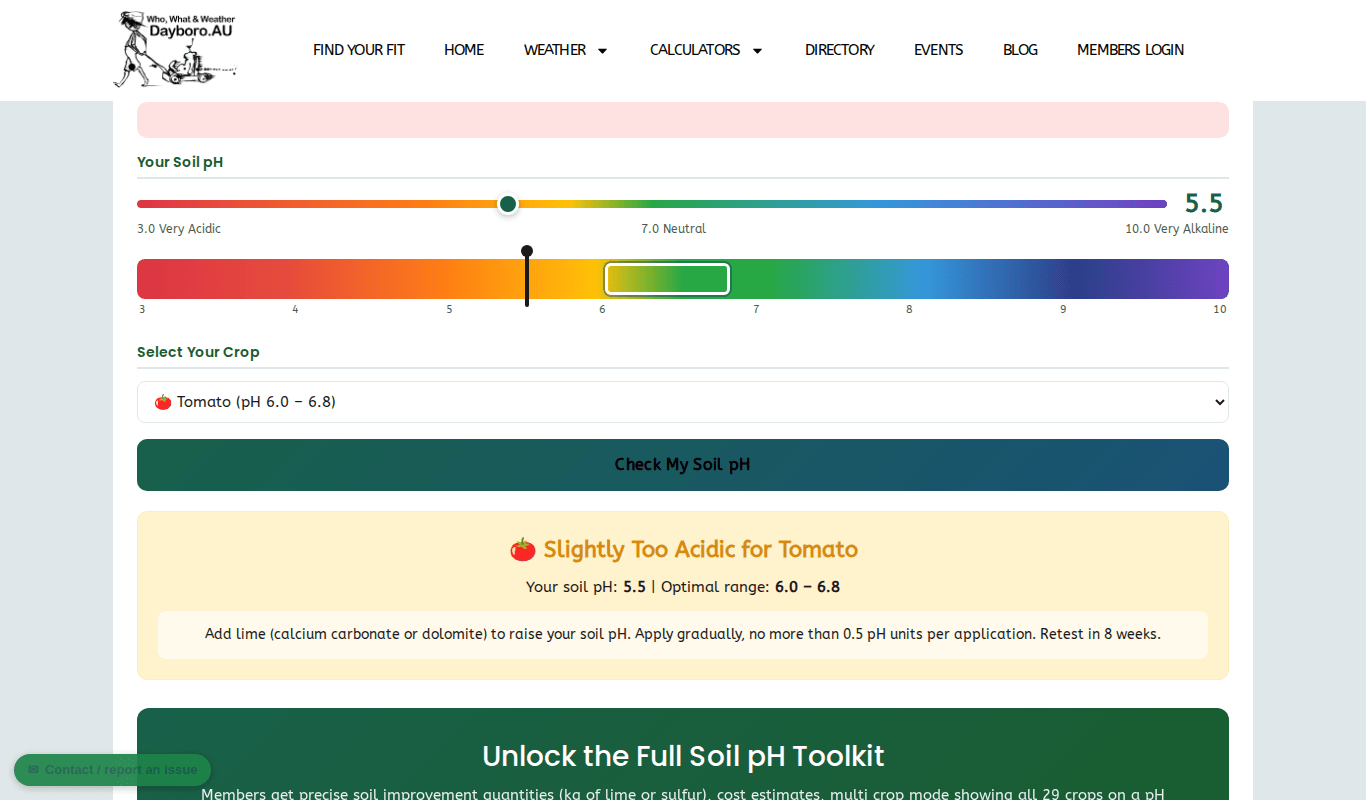Open the Directory menu item

pyautogui.click(x=840, y=50)
